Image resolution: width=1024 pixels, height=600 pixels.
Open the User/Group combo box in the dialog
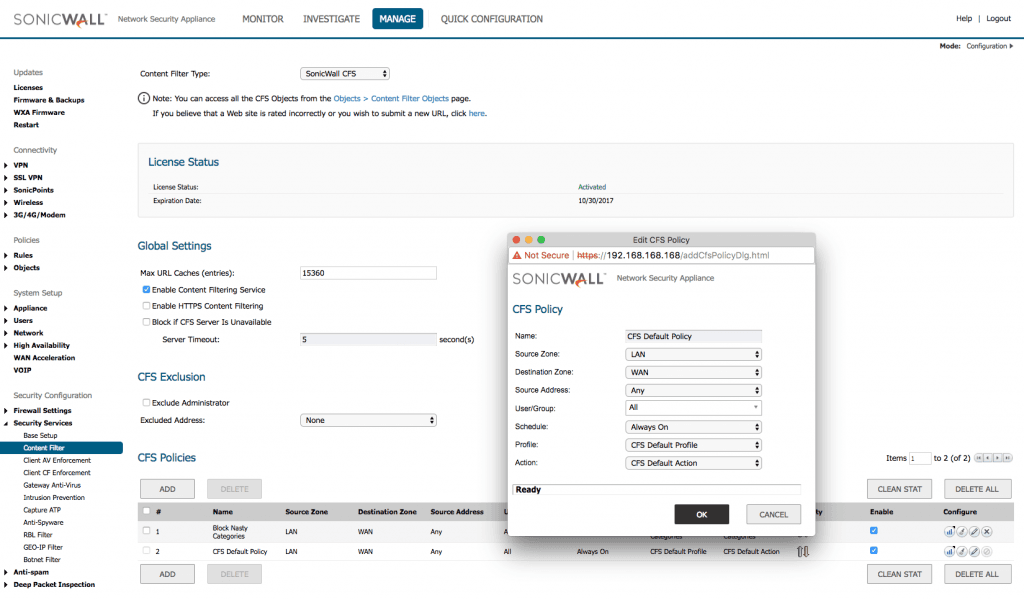(x=694, y=407)
